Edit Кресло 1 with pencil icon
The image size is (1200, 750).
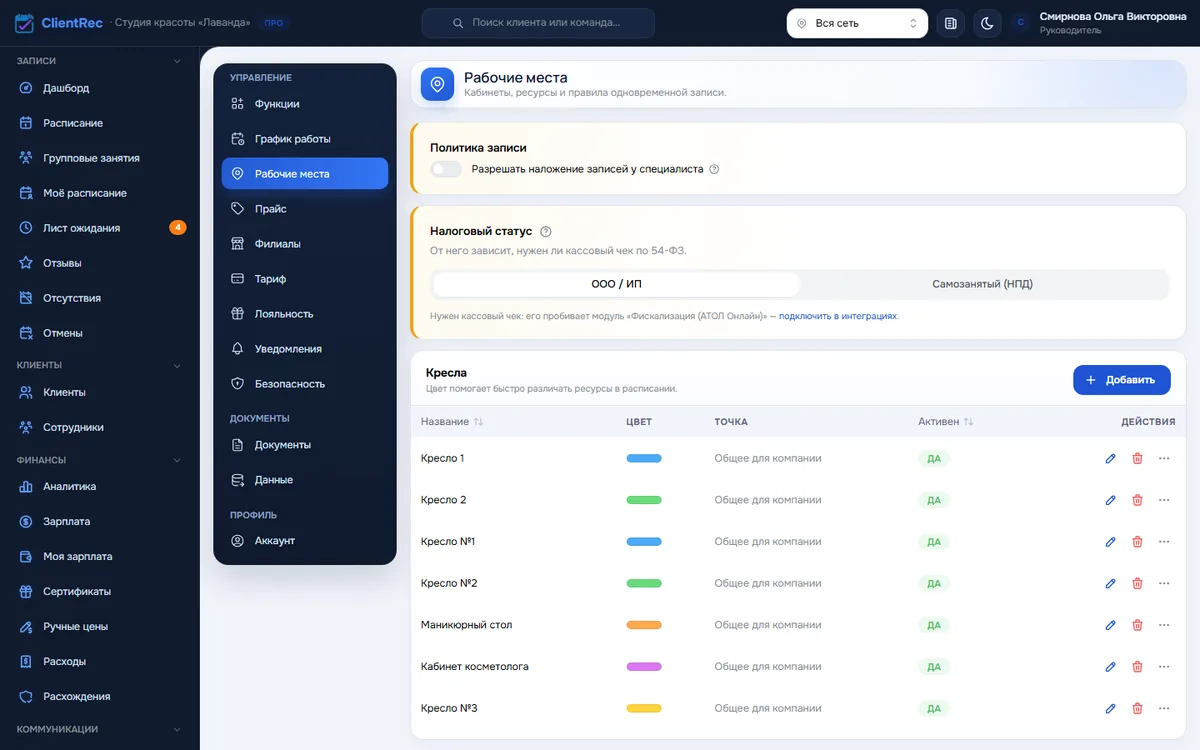coord(1110,458)
